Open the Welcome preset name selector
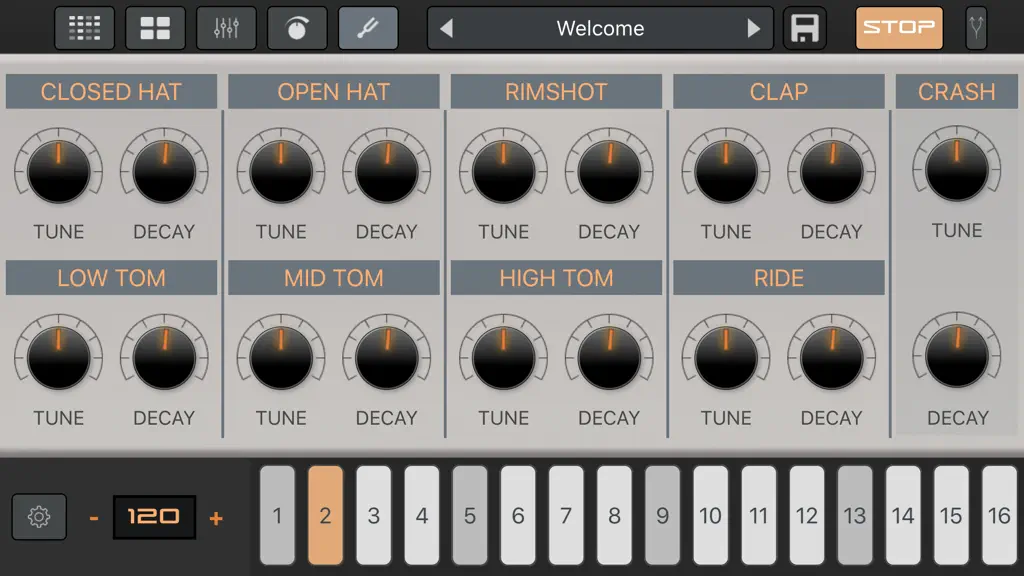The image size is (1024, 576). pyautogui.click(x=600, y=28)
